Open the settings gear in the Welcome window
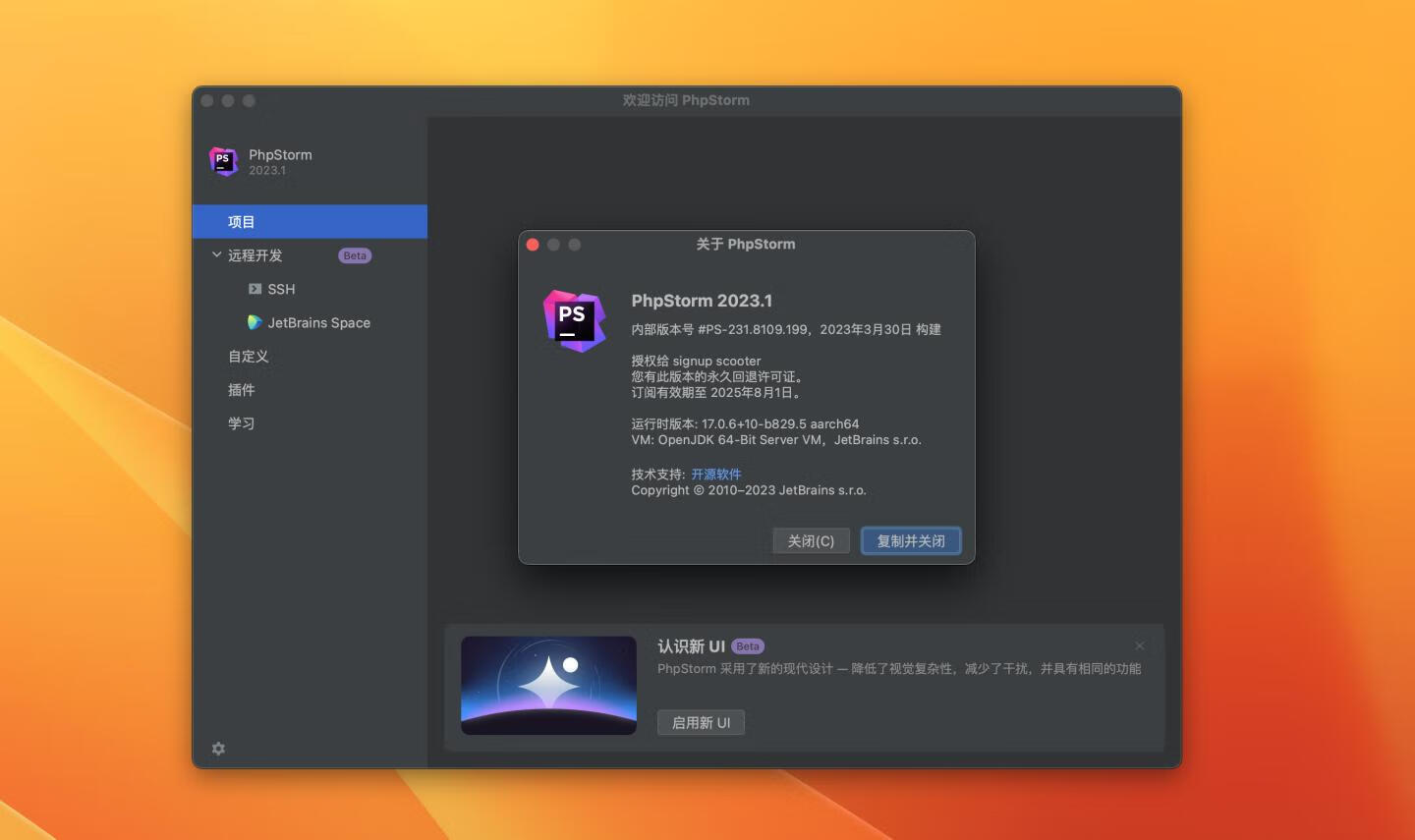This screenshot has height=840, width=1415. click(x=218, y=749)
